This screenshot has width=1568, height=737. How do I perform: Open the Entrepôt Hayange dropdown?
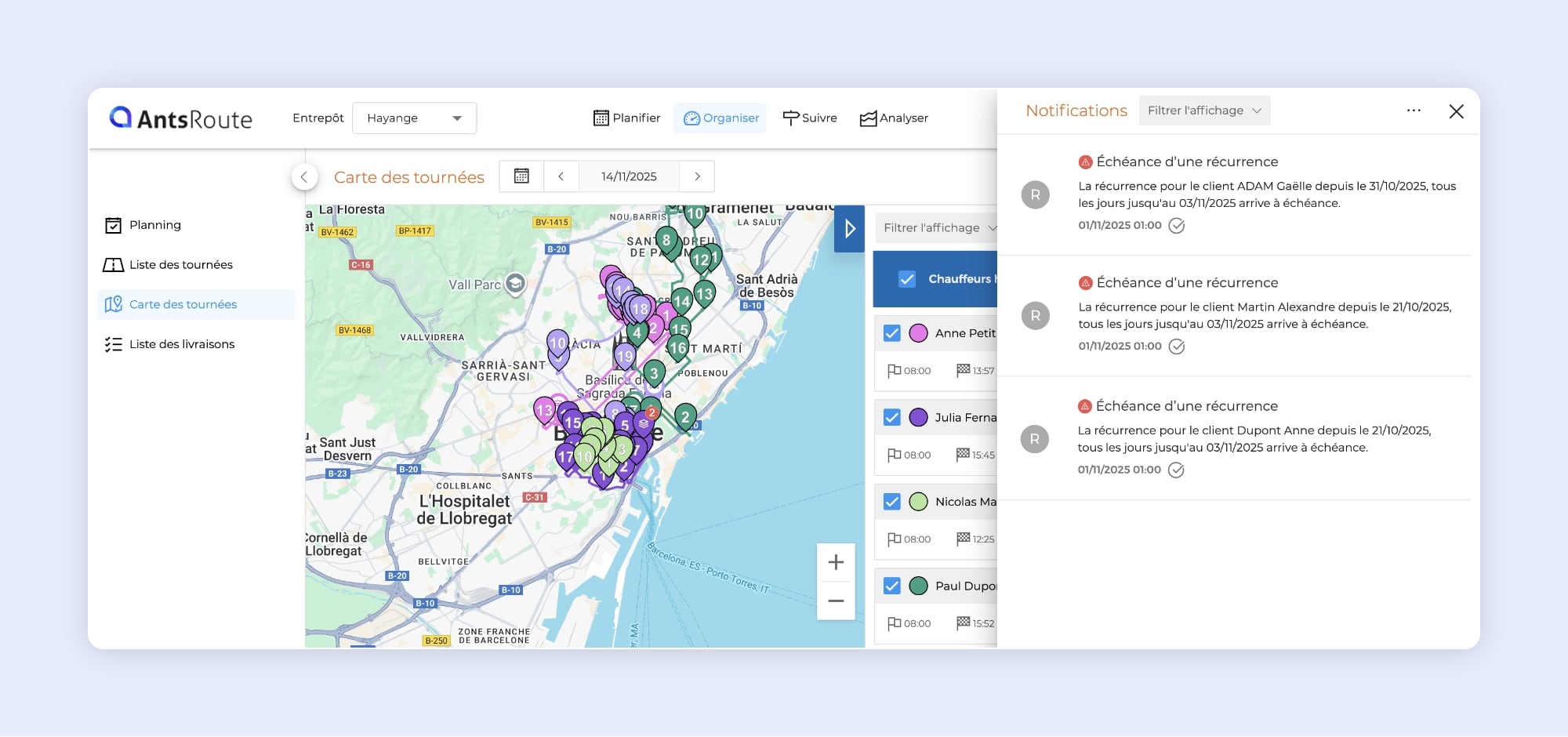tap(414, 118)
